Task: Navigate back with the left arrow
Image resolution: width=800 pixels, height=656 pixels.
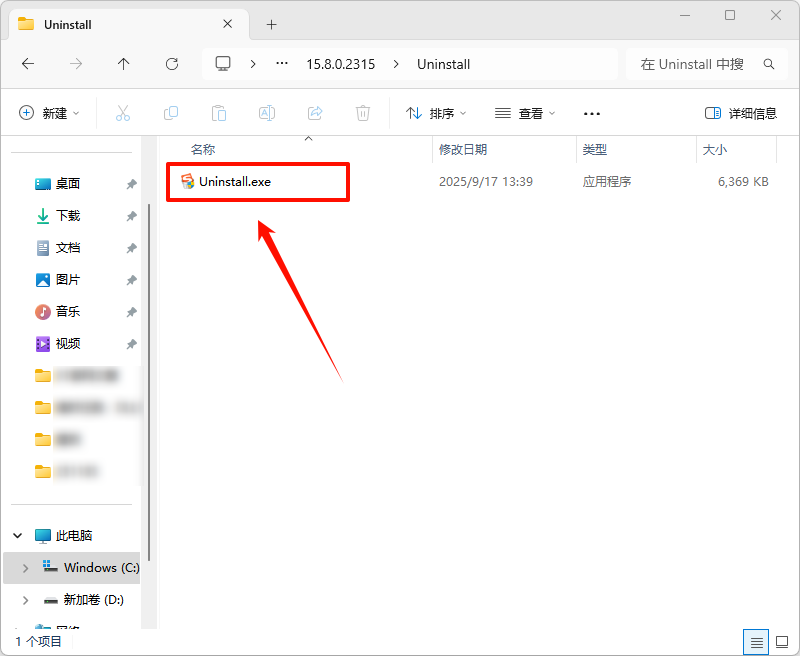Action: tap(28, 64)
